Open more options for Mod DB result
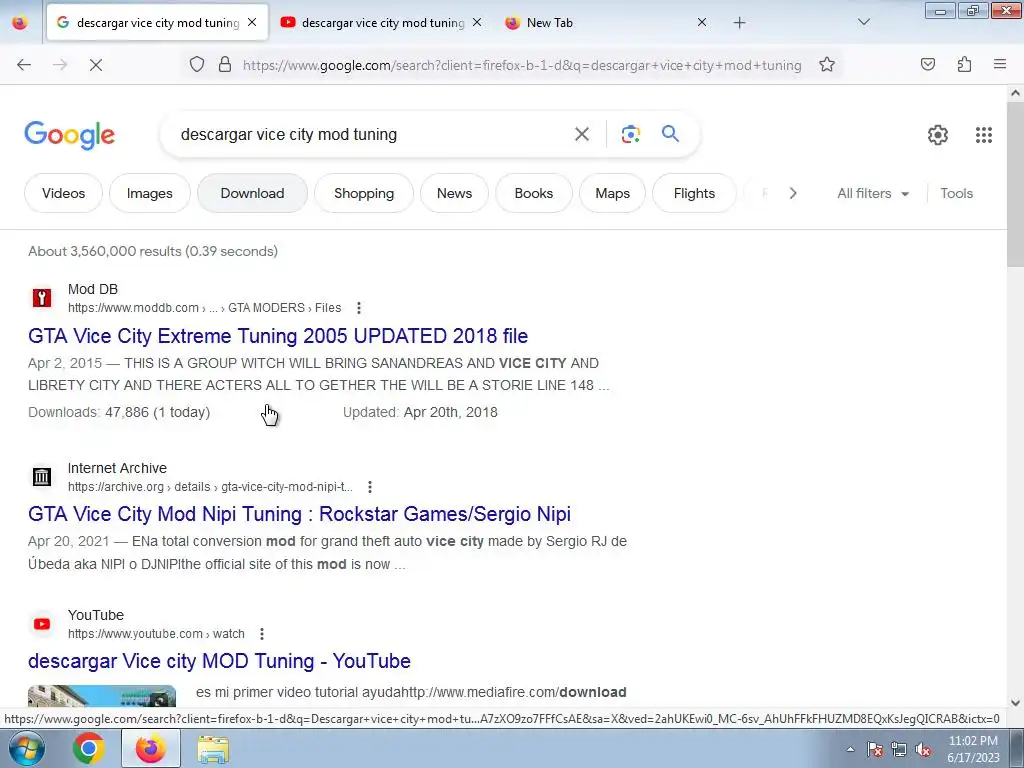Image resolution: width=1024 pixels, height=768 pixels. click(359, 308)
